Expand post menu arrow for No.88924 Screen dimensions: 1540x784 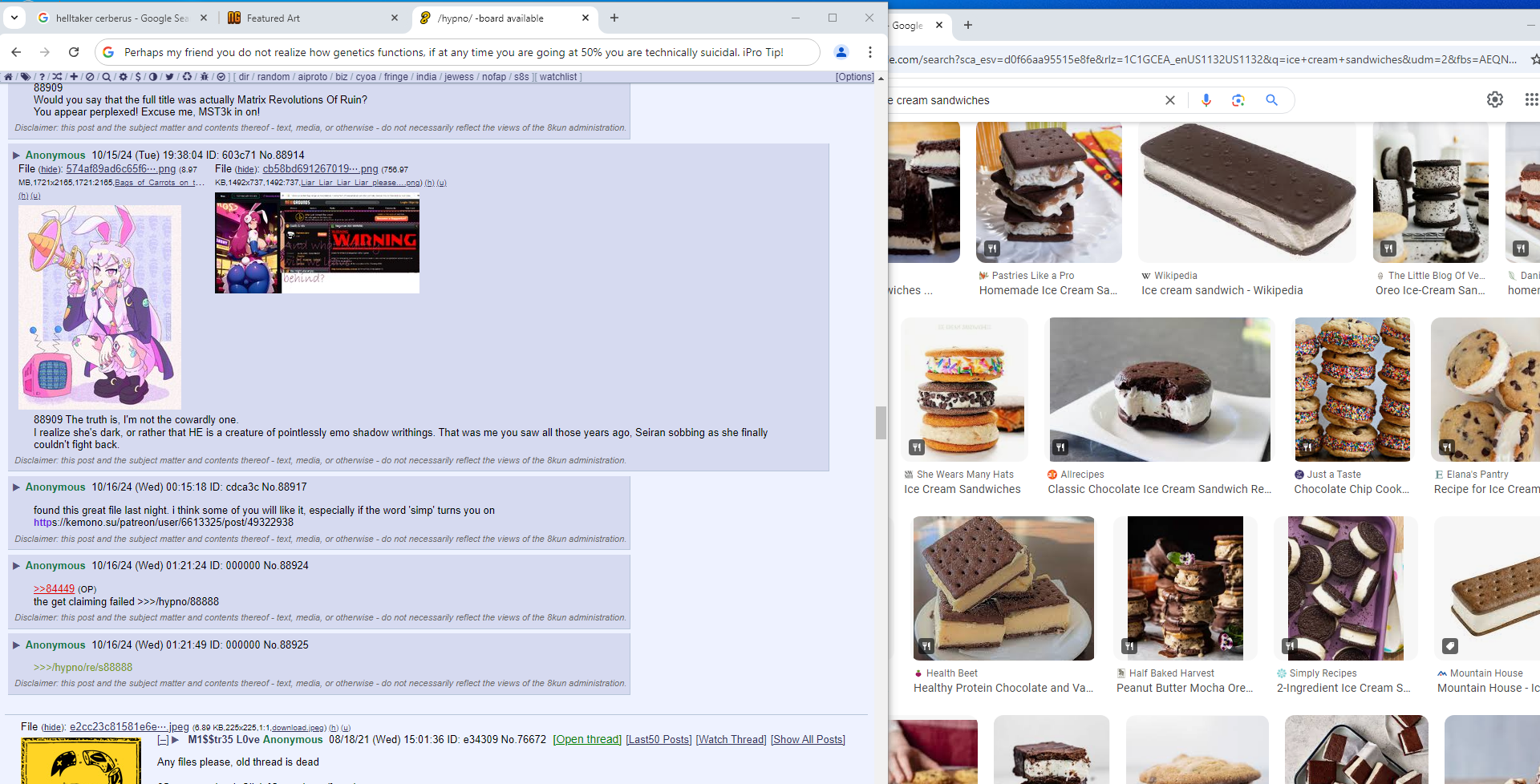[16, 565]
